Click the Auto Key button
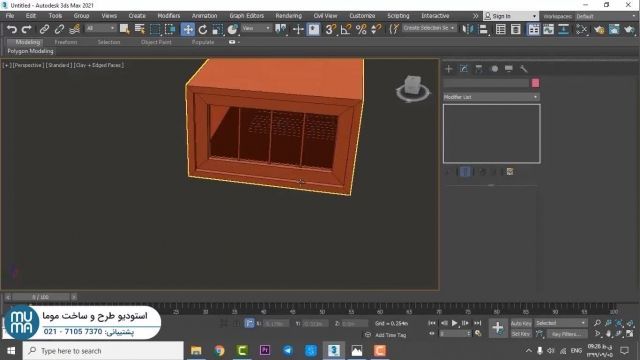The width and height of the screenshot is (640, 360). pos(521,323)
